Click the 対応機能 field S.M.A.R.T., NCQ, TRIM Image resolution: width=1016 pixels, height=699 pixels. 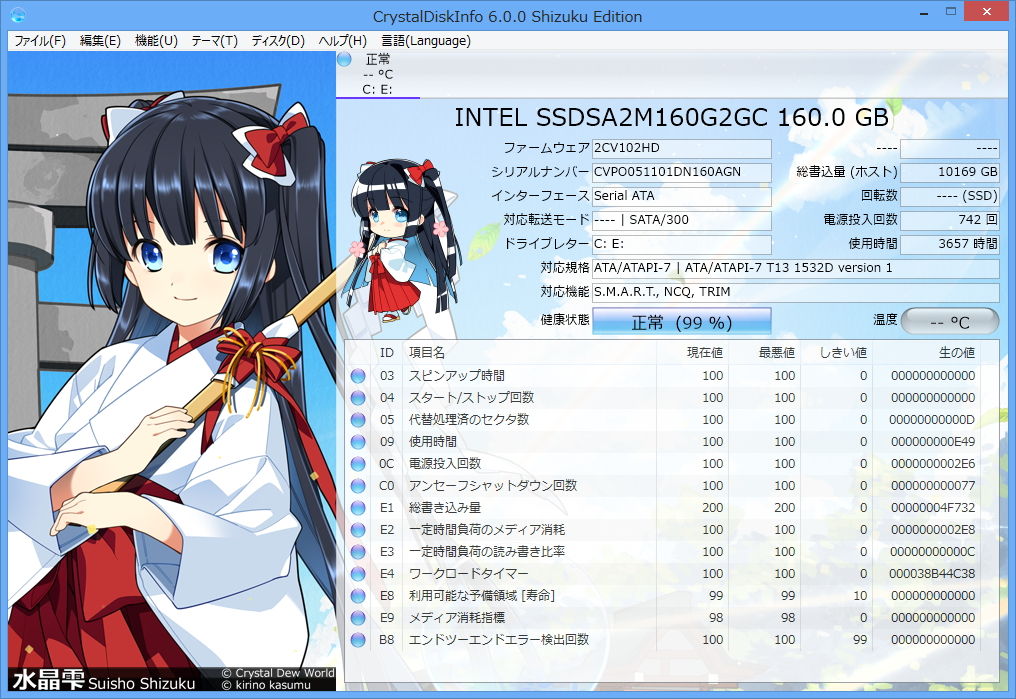[796, 292]
